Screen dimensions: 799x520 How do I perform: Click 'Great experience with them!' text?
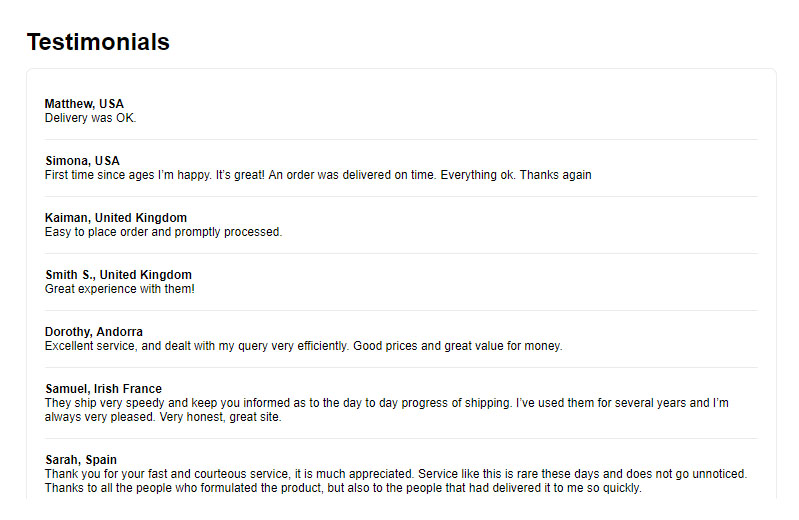pos(120,290)
